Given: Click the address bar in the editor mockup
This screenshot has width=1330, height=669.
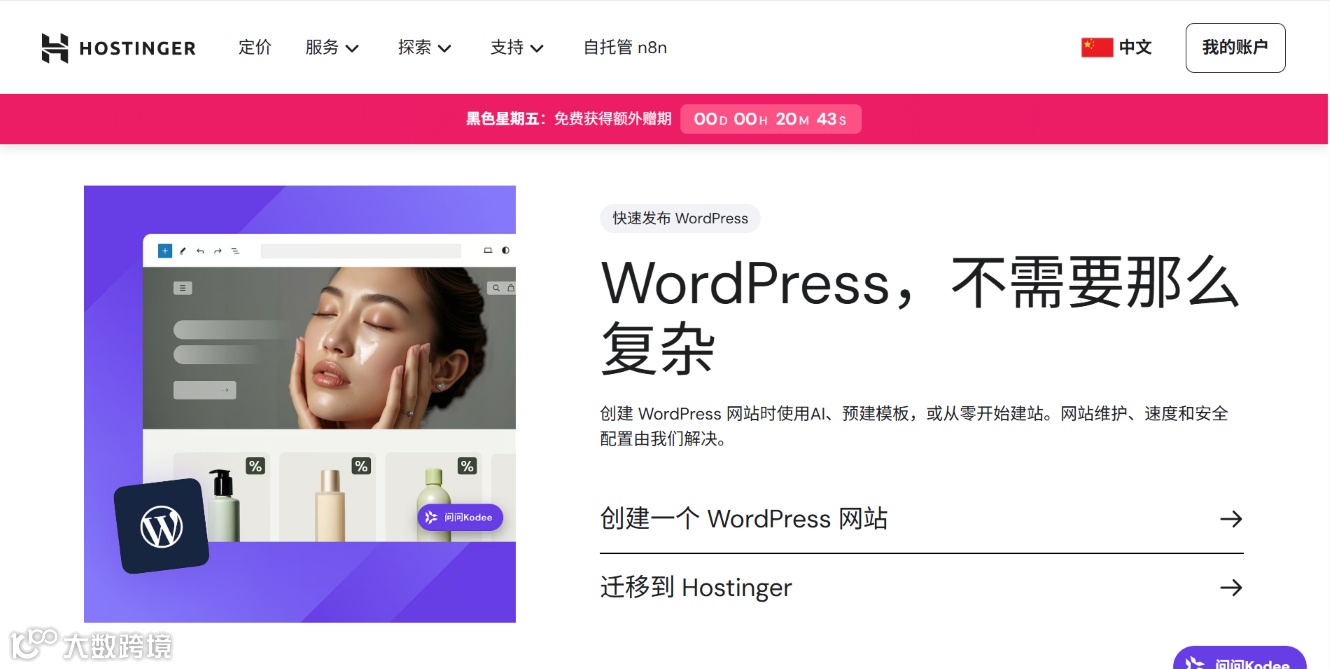Looking at the screenshot, I should [x=361, y=251].
